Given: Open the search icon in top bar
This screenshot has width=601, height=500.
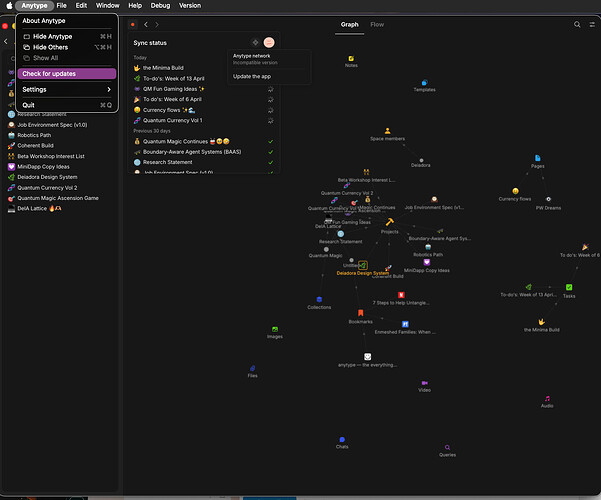Looking at the screenshot, I should pyautogui.click(x=577, y=25).
